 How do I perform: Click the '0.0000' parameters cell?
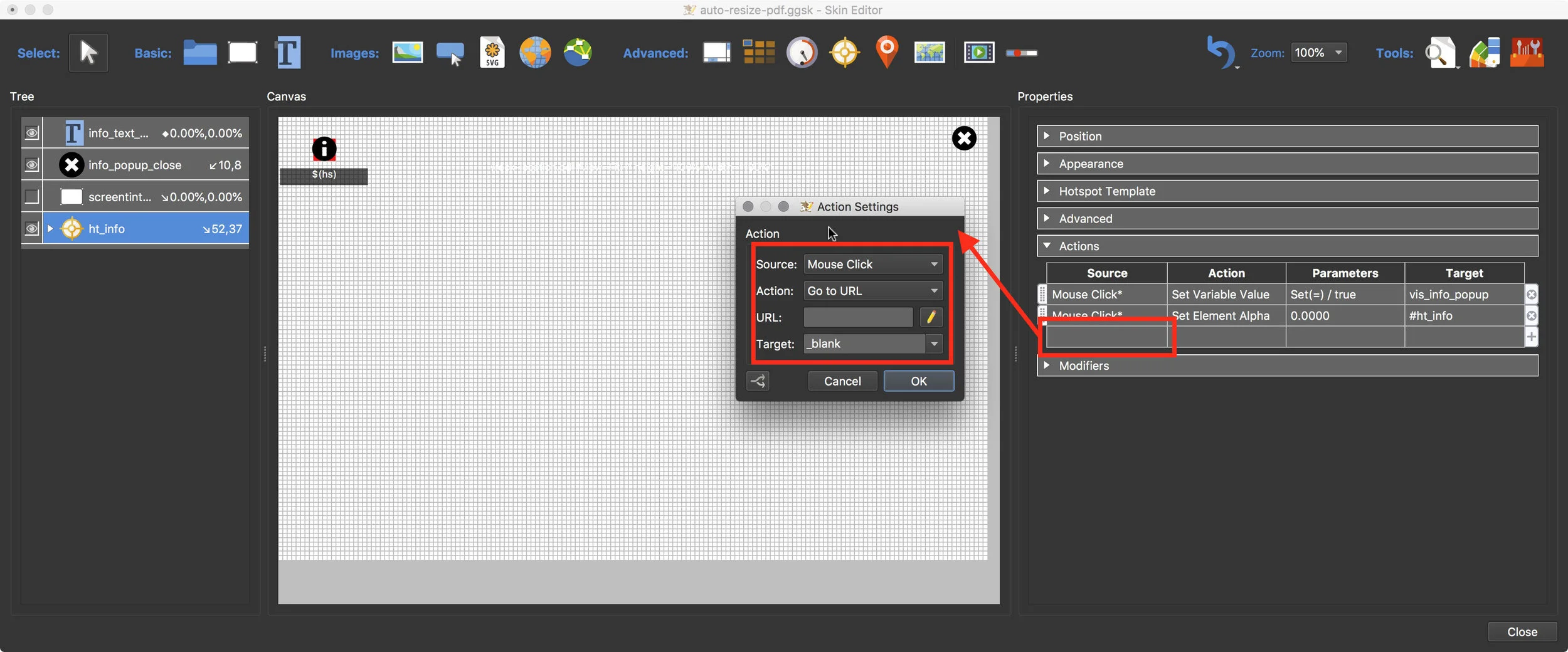point(1345,315)
